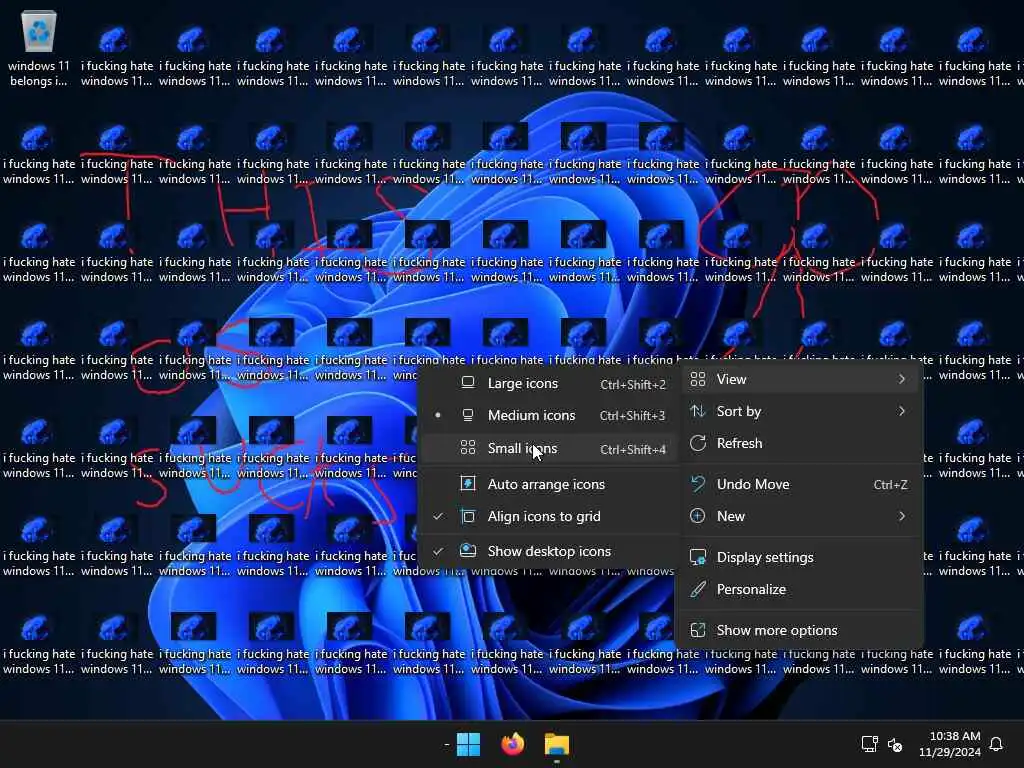Open File Explorer from the taskbar

coord(557,744)
